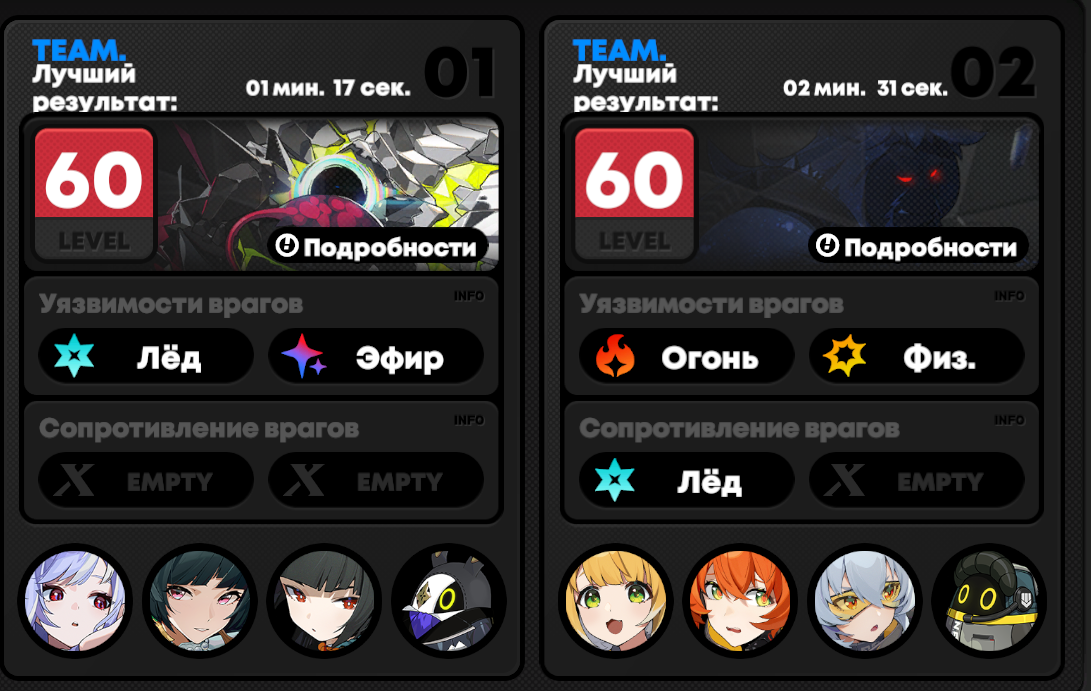Click the purple-haired character avatar in Team 01

pyautogui.click(x=75, y=601)
